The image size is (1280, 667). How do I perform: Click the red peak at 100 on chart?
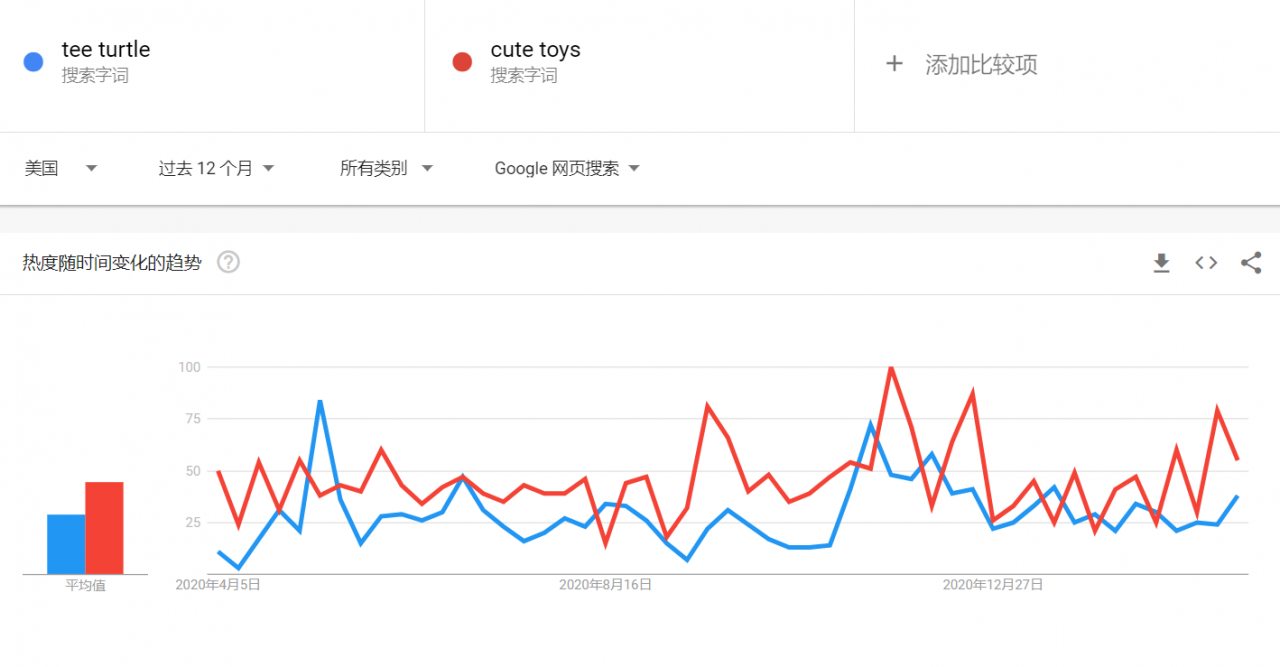pos(890,368)
